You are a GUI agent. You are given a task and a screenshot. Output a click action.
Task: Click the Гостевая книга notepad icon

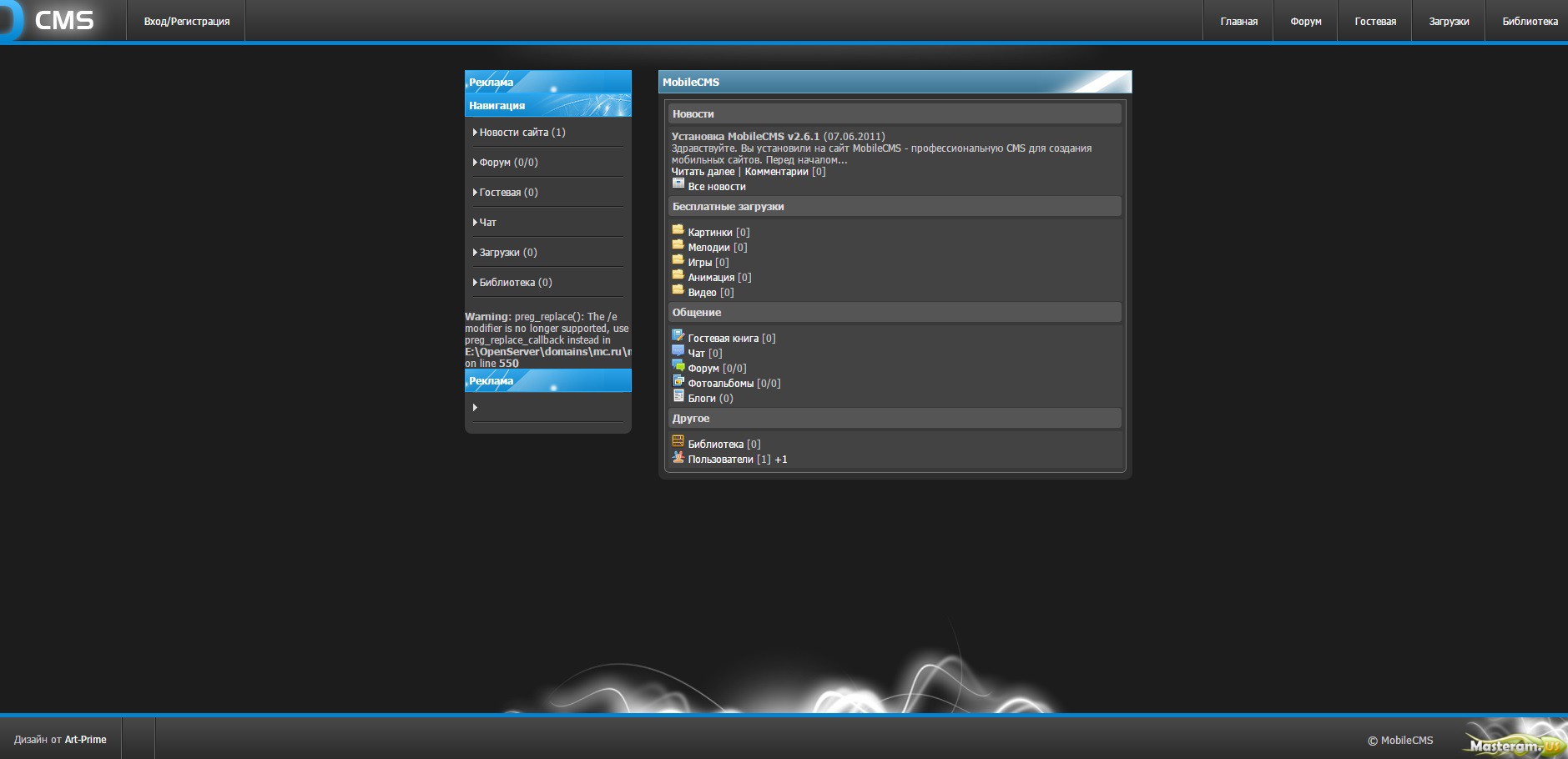[678, 336]
